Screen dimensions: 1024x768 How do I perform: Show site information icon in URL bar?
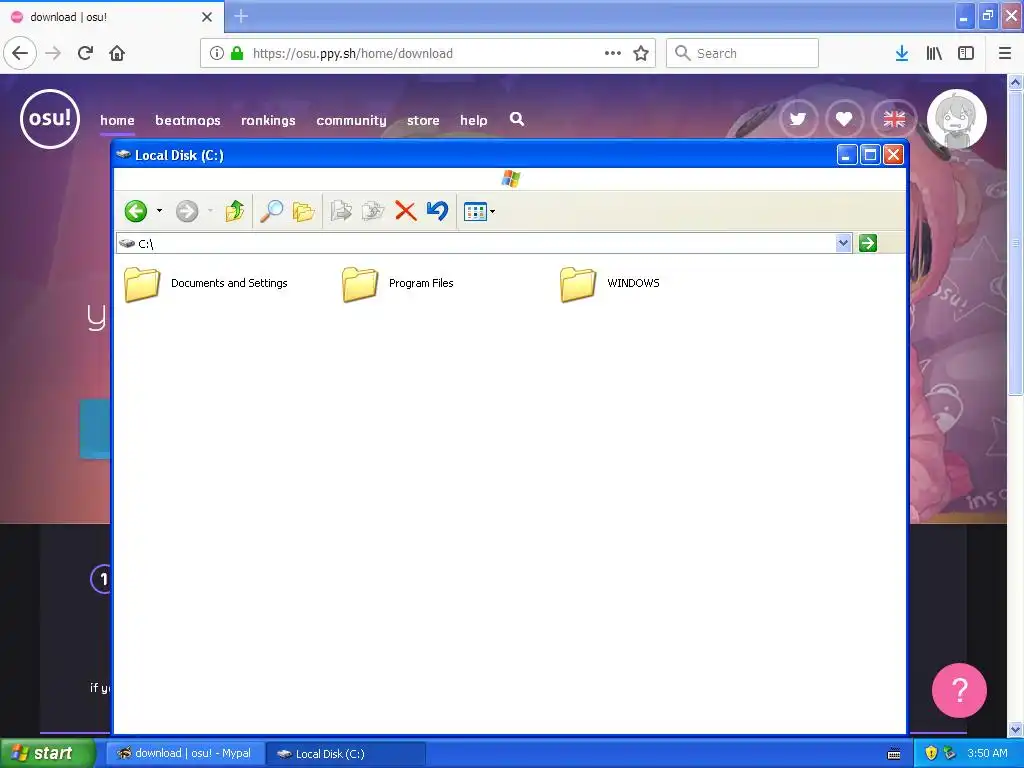pyautogui.click(x=217, y=53)
